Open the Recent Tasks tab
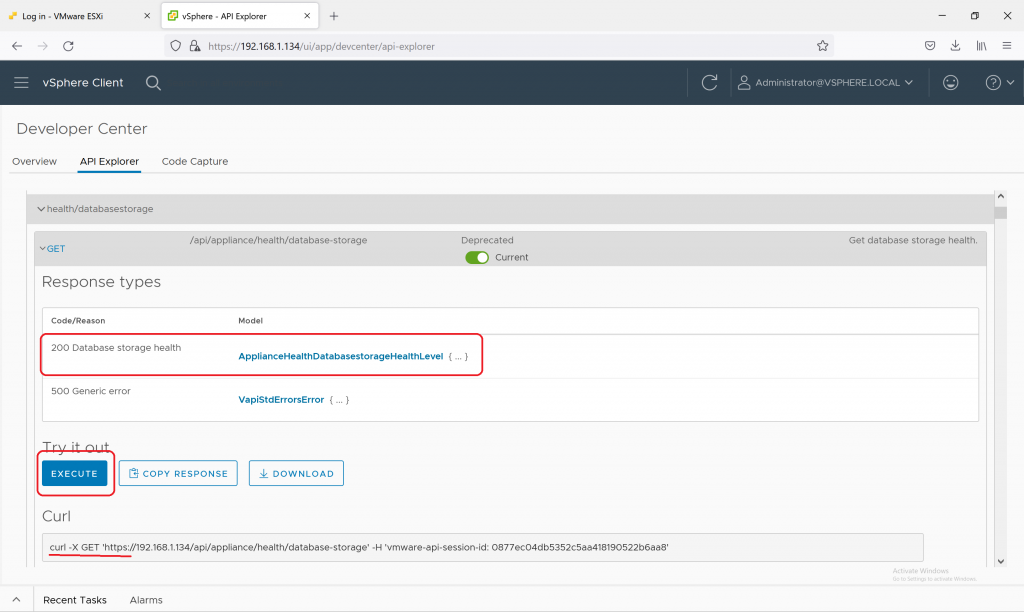 74,600
